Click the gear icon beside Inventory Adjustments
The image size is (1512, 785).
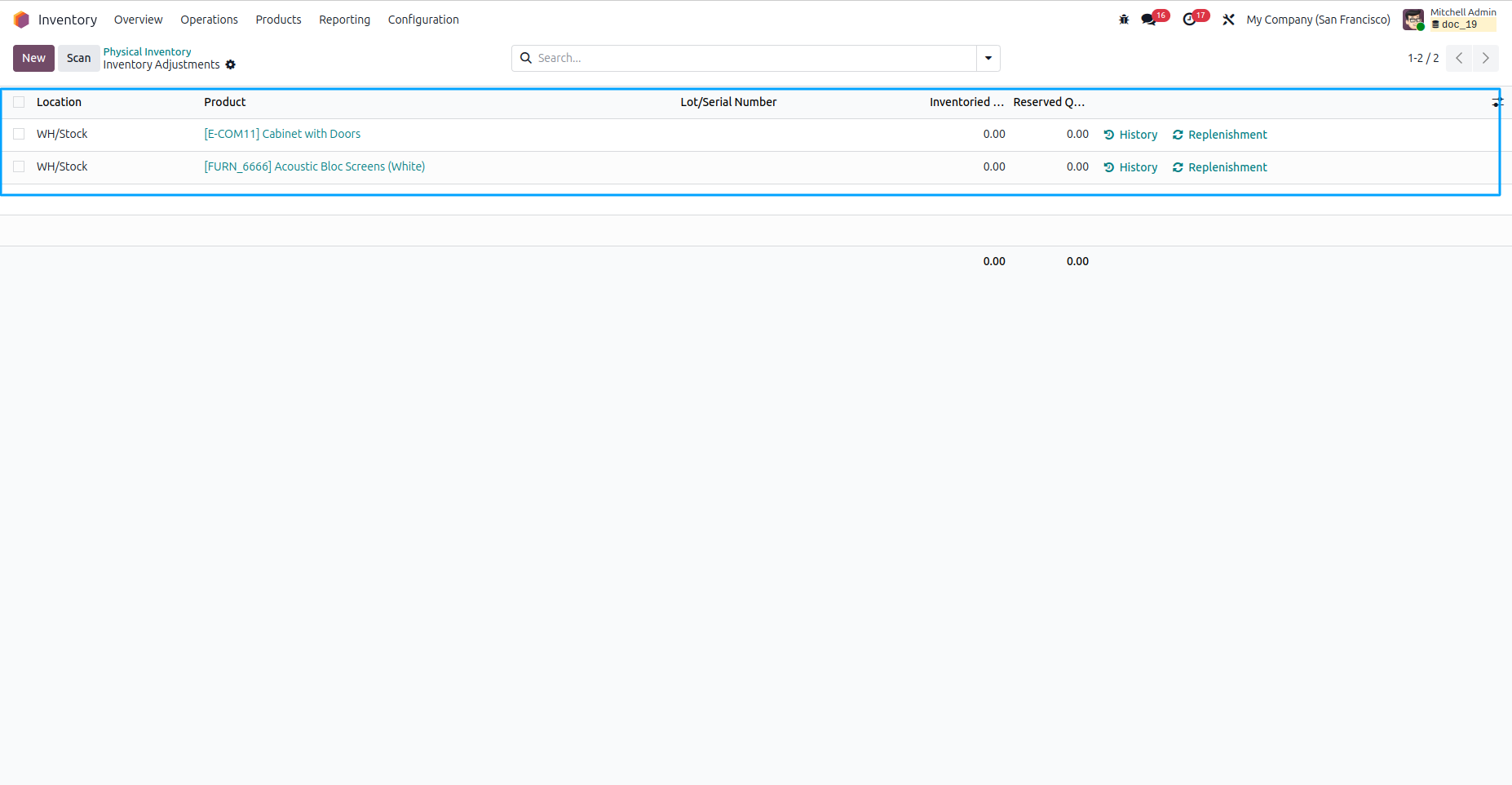[231, 64]
